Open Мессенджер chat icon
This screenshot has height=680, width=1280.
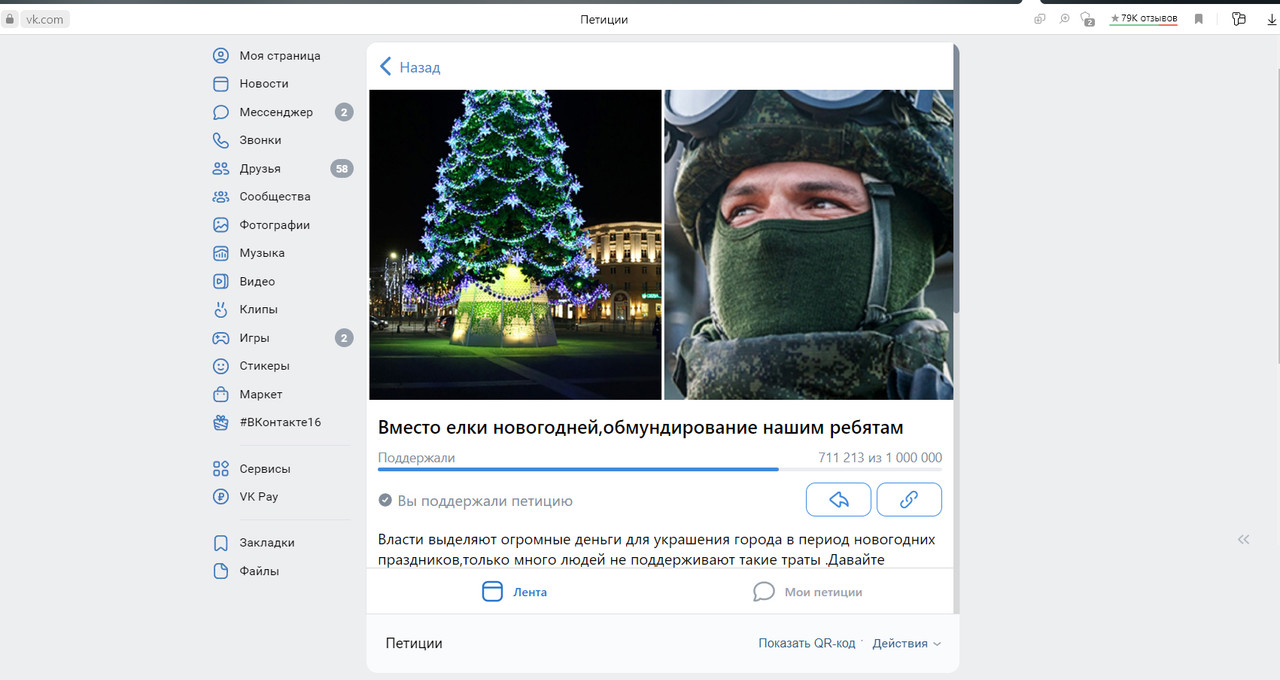(x=221, y=112)
